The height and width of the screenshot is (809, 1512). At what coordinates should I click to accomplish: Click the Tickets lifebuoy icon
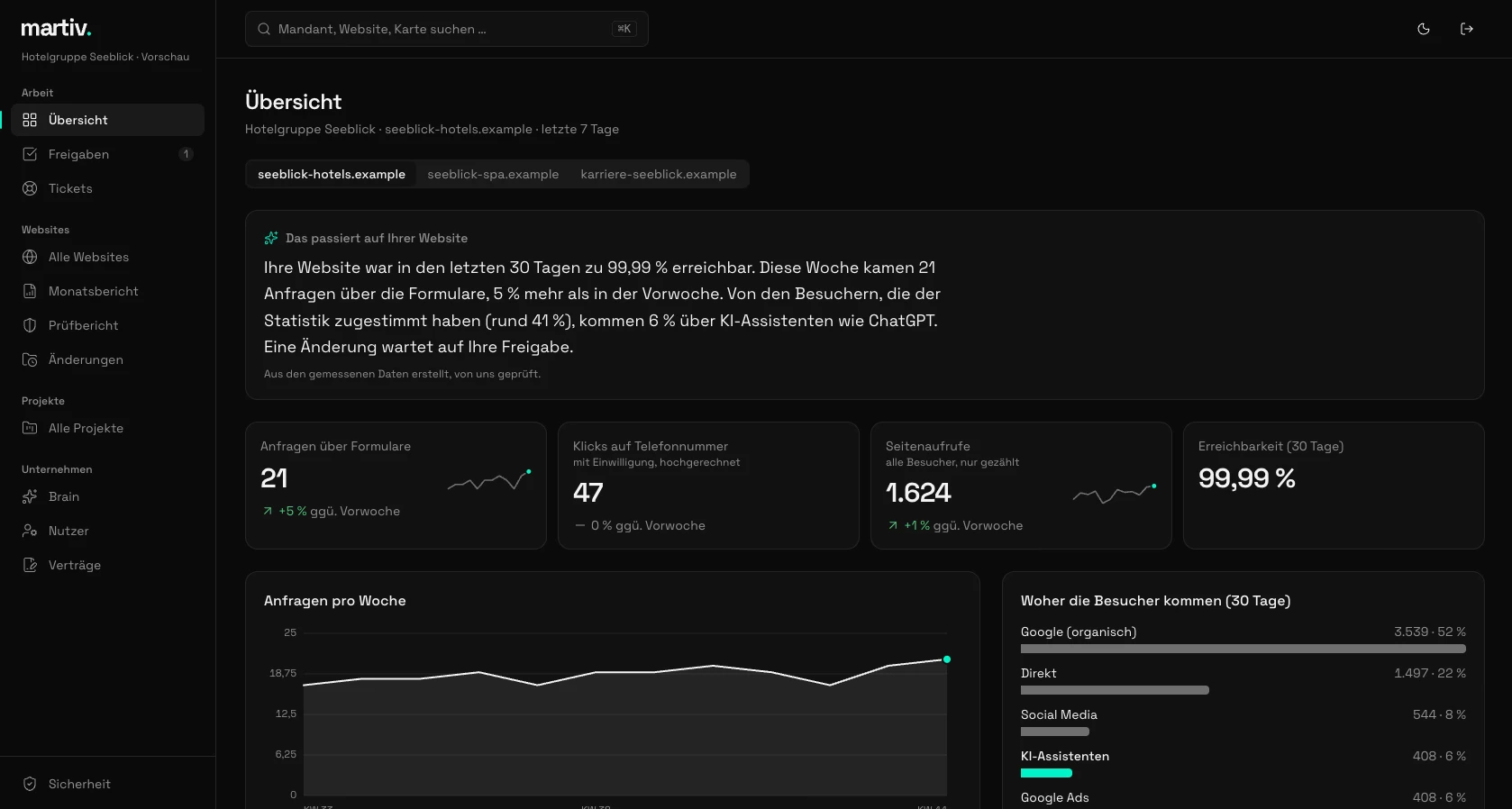coord(30,188)
